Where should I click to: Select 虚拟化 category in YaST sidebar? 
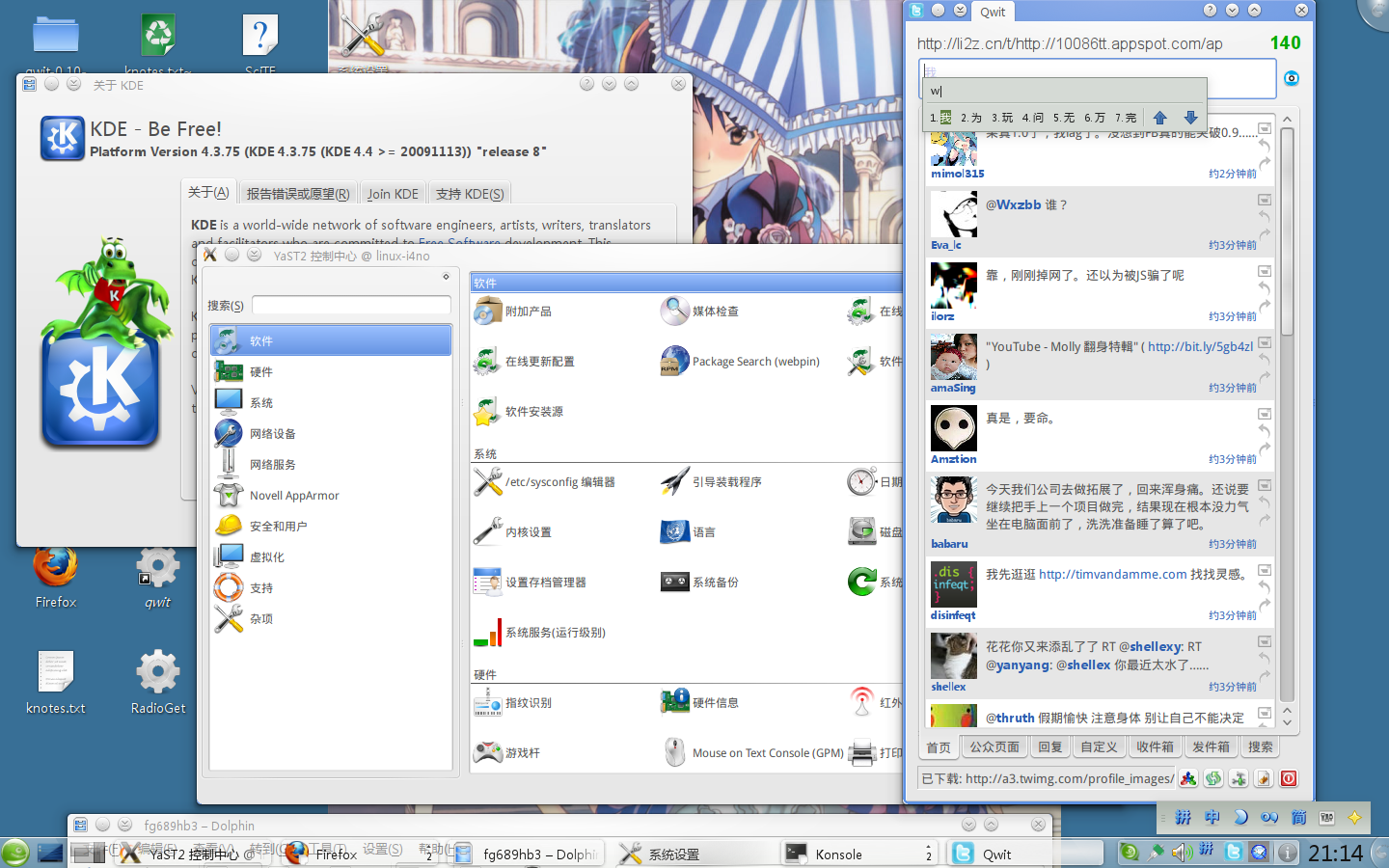(330, 556)
